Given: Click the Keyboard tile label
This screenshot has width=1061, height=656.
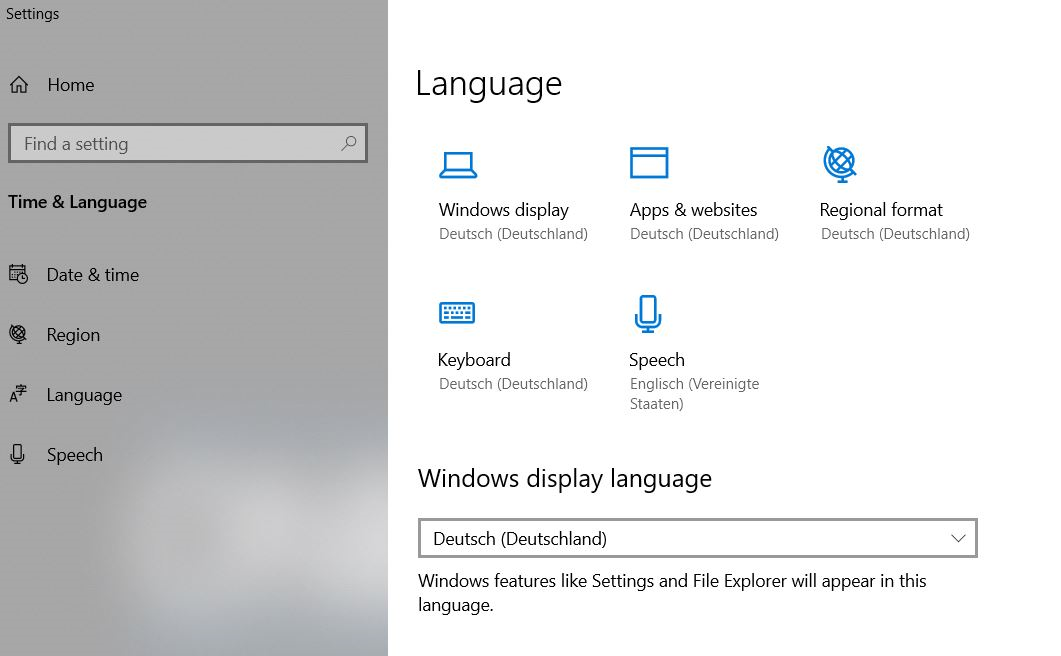Looking at the screenshot, I should click(x=474, y=360).
